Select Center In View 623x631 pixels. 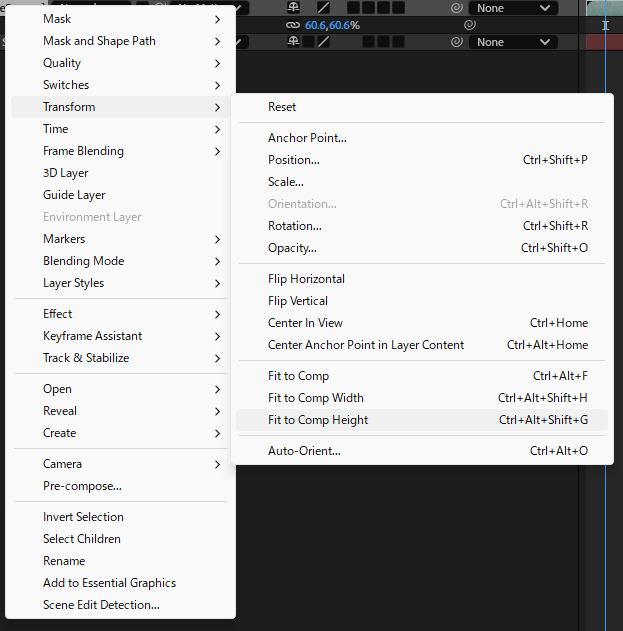[422, 323]
